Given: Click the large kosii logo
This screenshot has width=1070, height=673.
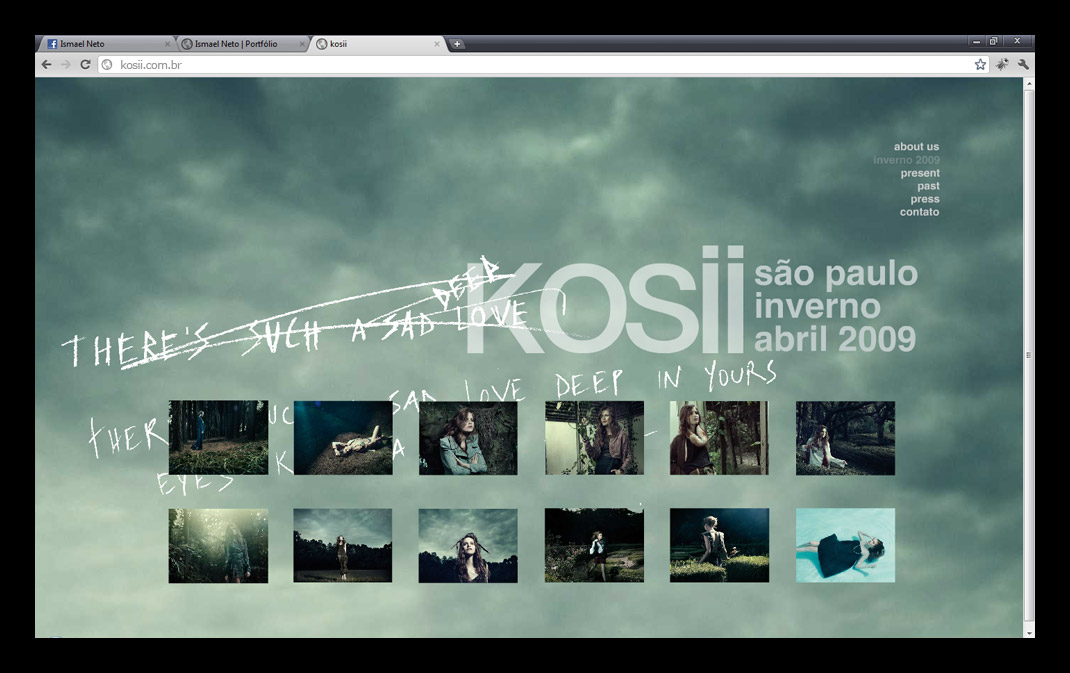Looking at the screenshot, I should point(604,300).
